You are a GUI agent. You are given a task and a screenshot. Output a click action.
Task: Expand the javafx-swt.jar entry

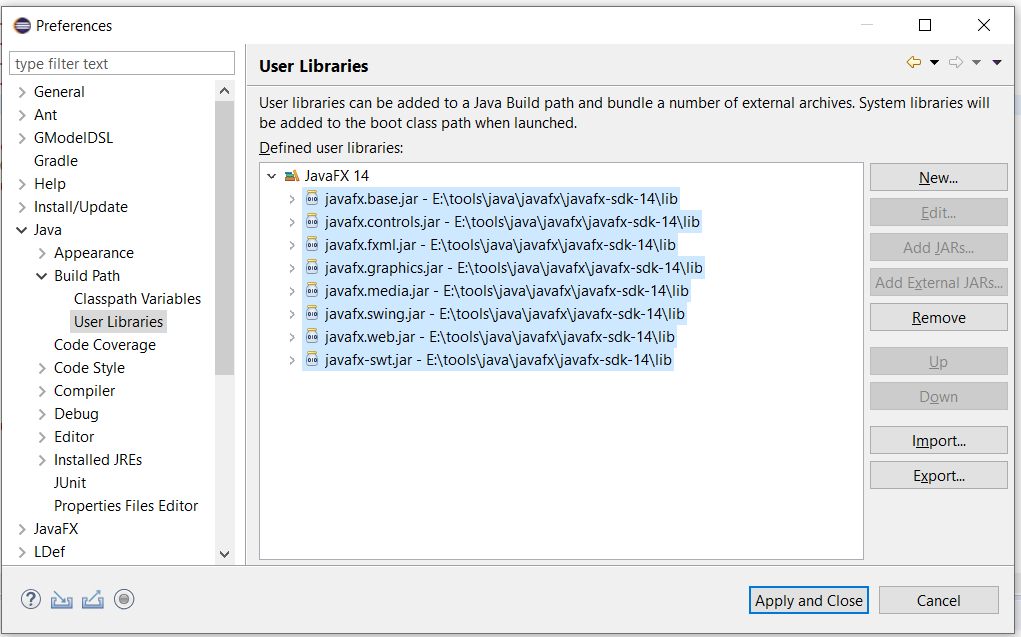pyautogui.click(x=292, y=360)
